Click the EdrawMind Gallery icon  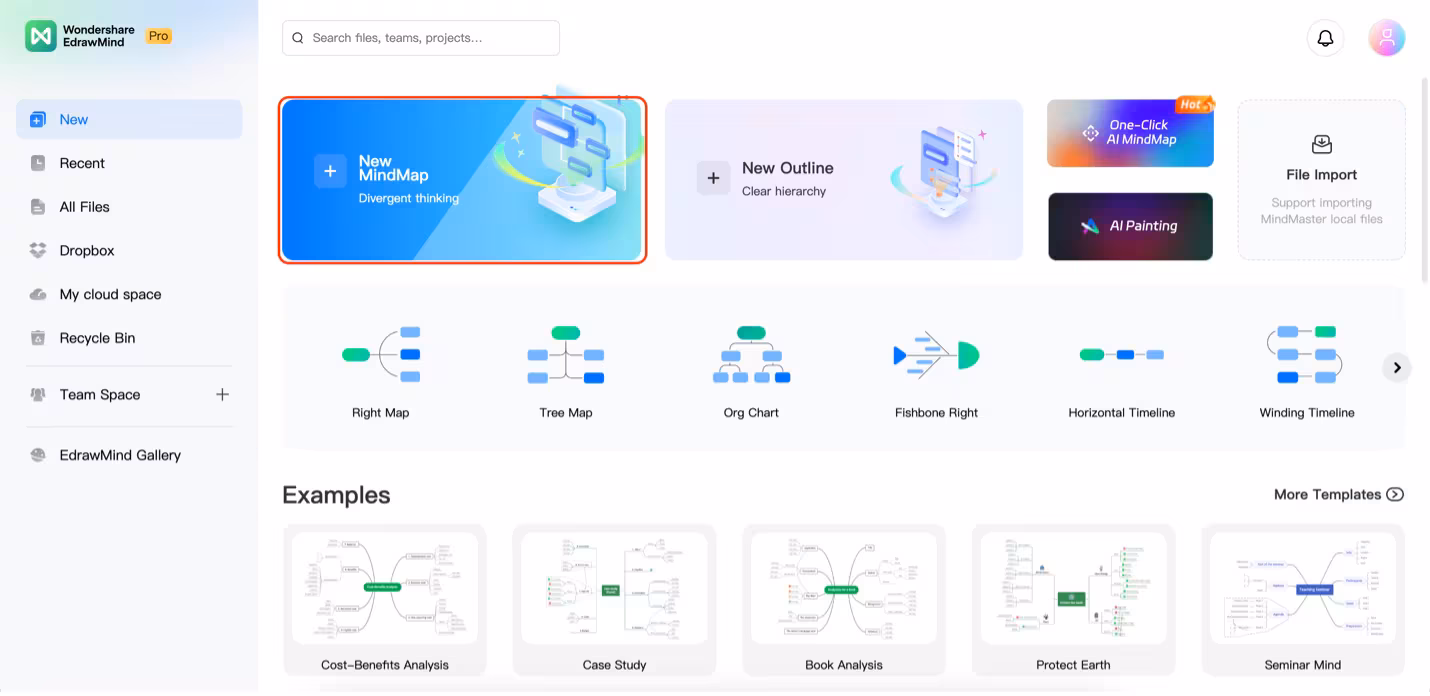tap(38, 454)
